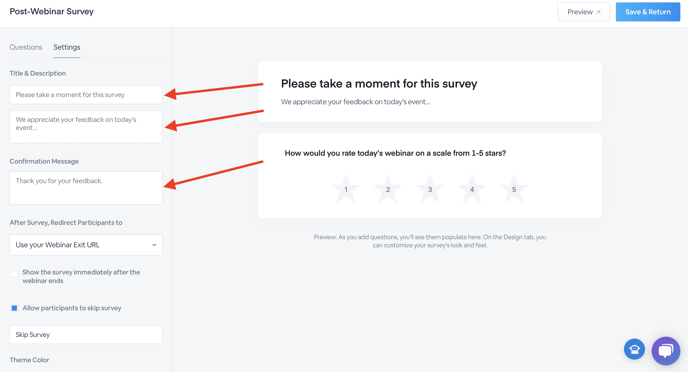
Task: Switch to the Questions tab
Action: click(26, 47)
